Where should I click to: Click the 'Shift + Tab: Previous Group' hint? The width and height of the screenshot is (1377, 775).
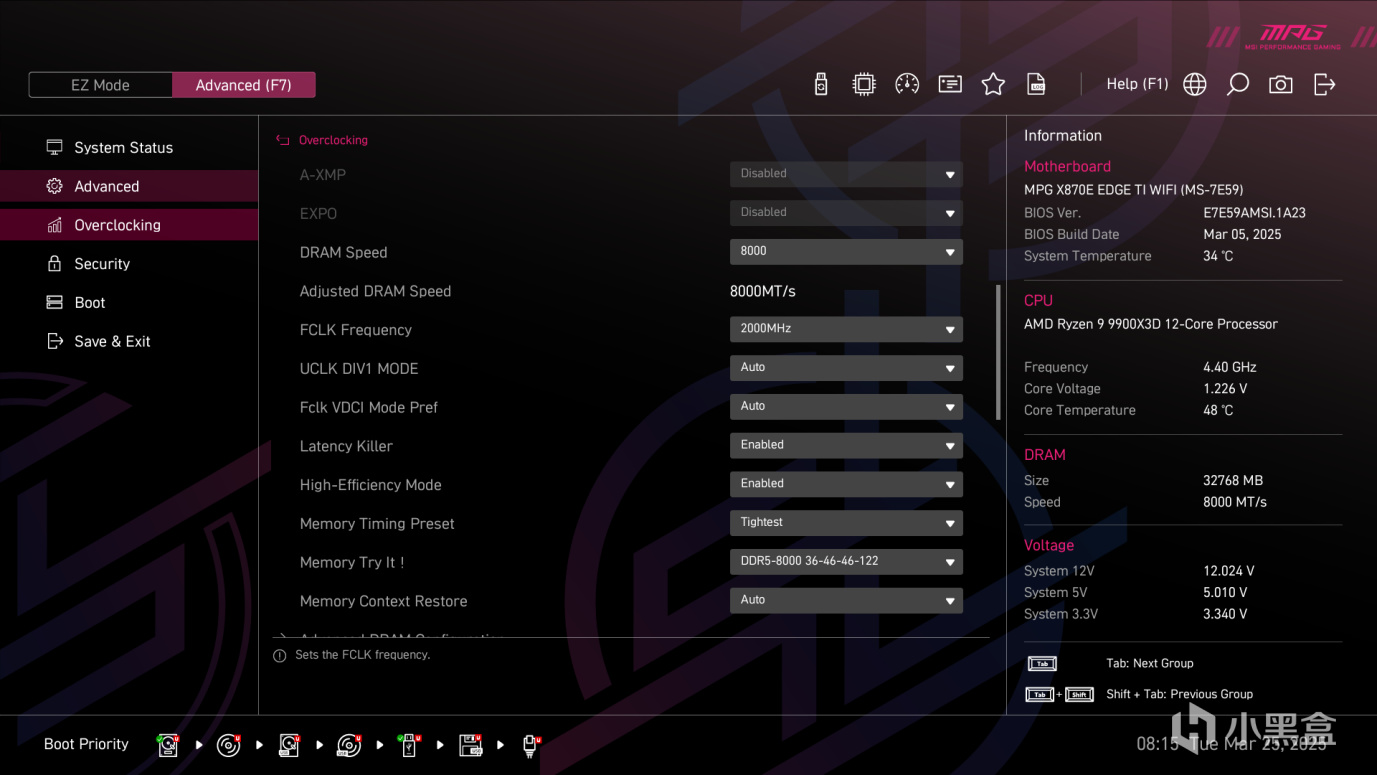coord(1180,694)
